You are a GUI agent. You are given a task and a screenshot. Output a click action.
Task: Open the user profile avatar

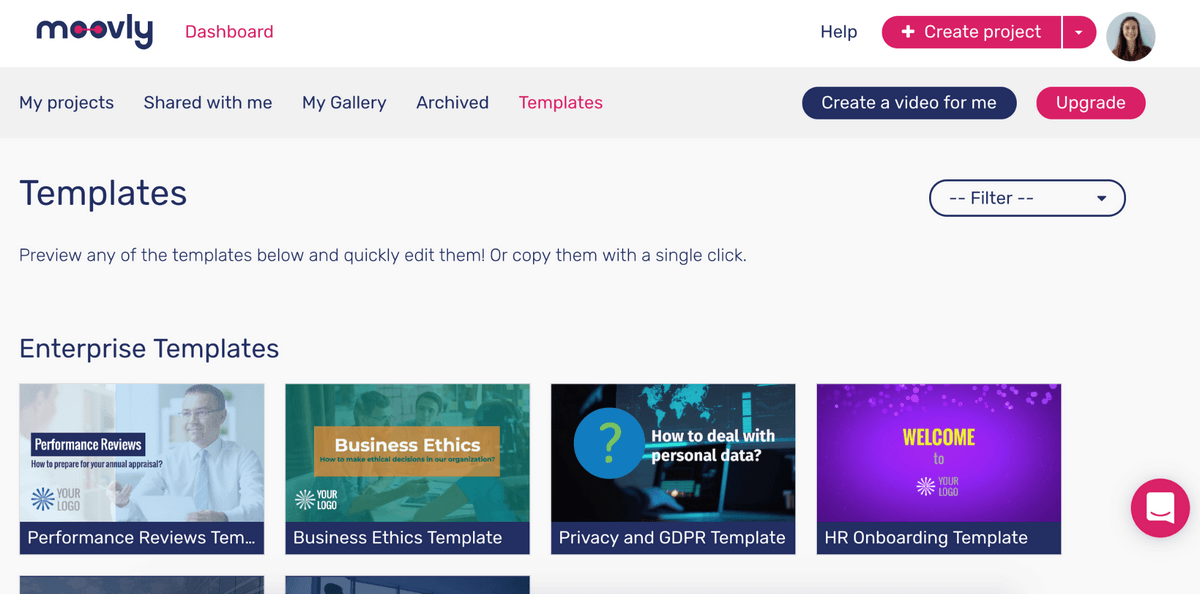tap(1131, 36)
